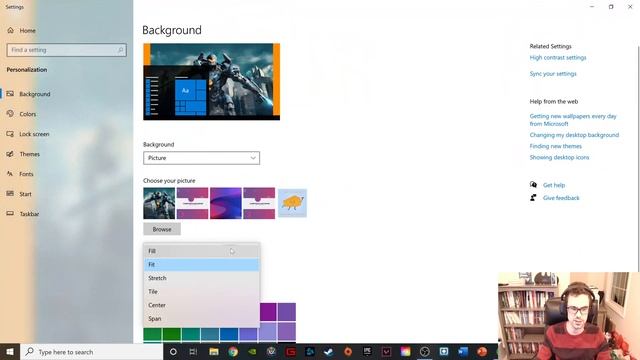Open Lock screen via its sidebar icon

point(10,133)
